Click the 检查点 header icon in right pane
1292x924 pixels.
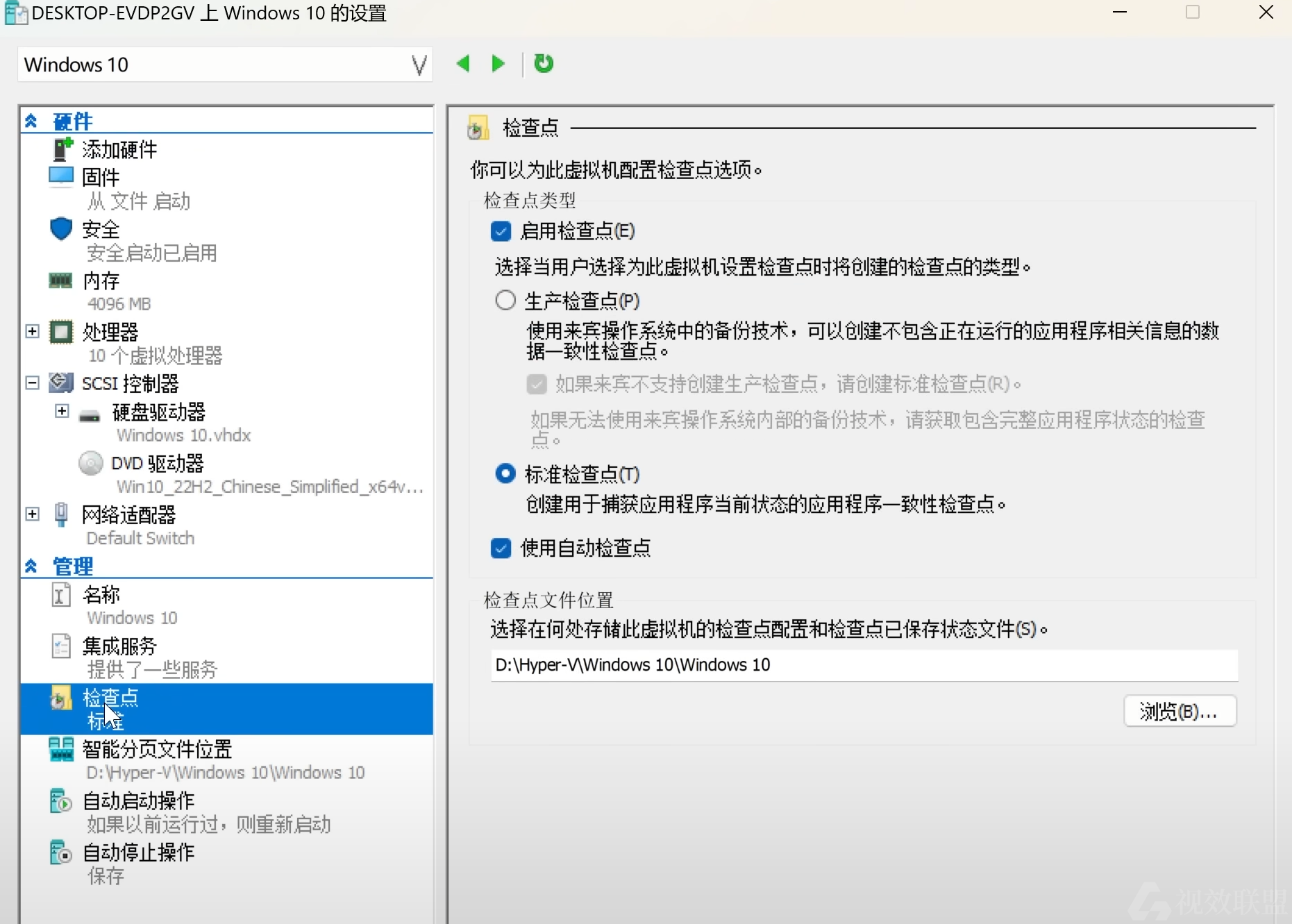pyautogui.click(x=478, y=128)
